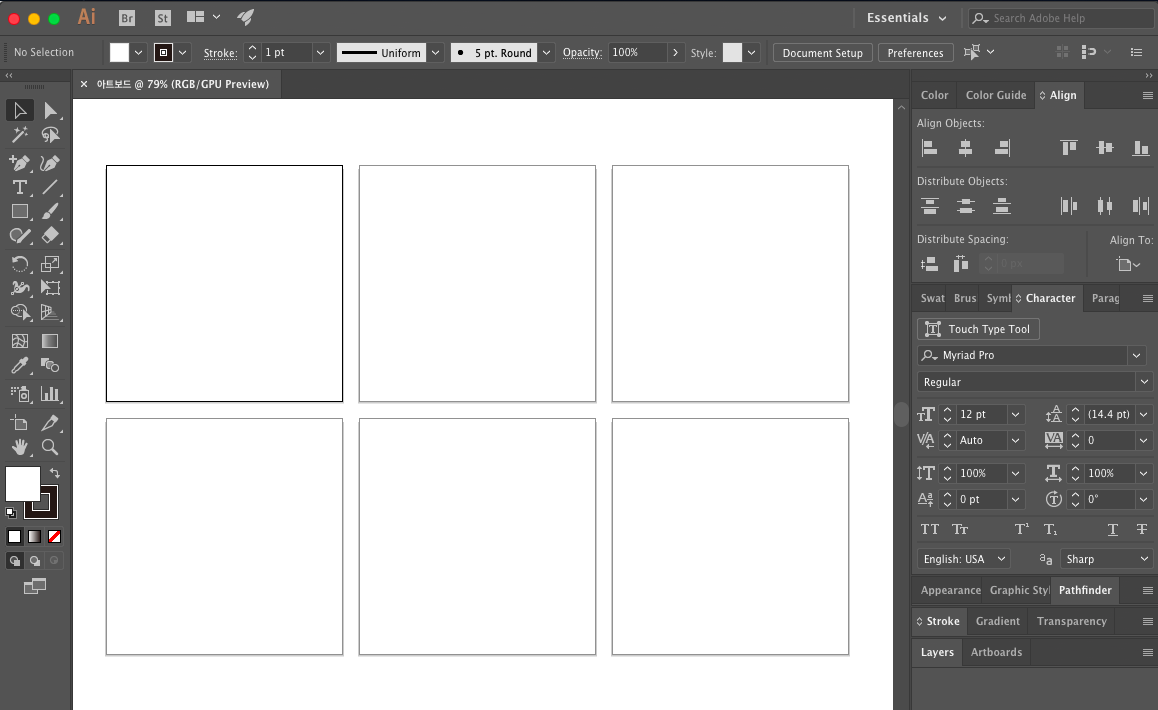1158x710 pixels.
Task: Open Adobe Bridge via Br icon
Action: pos(127,18)
